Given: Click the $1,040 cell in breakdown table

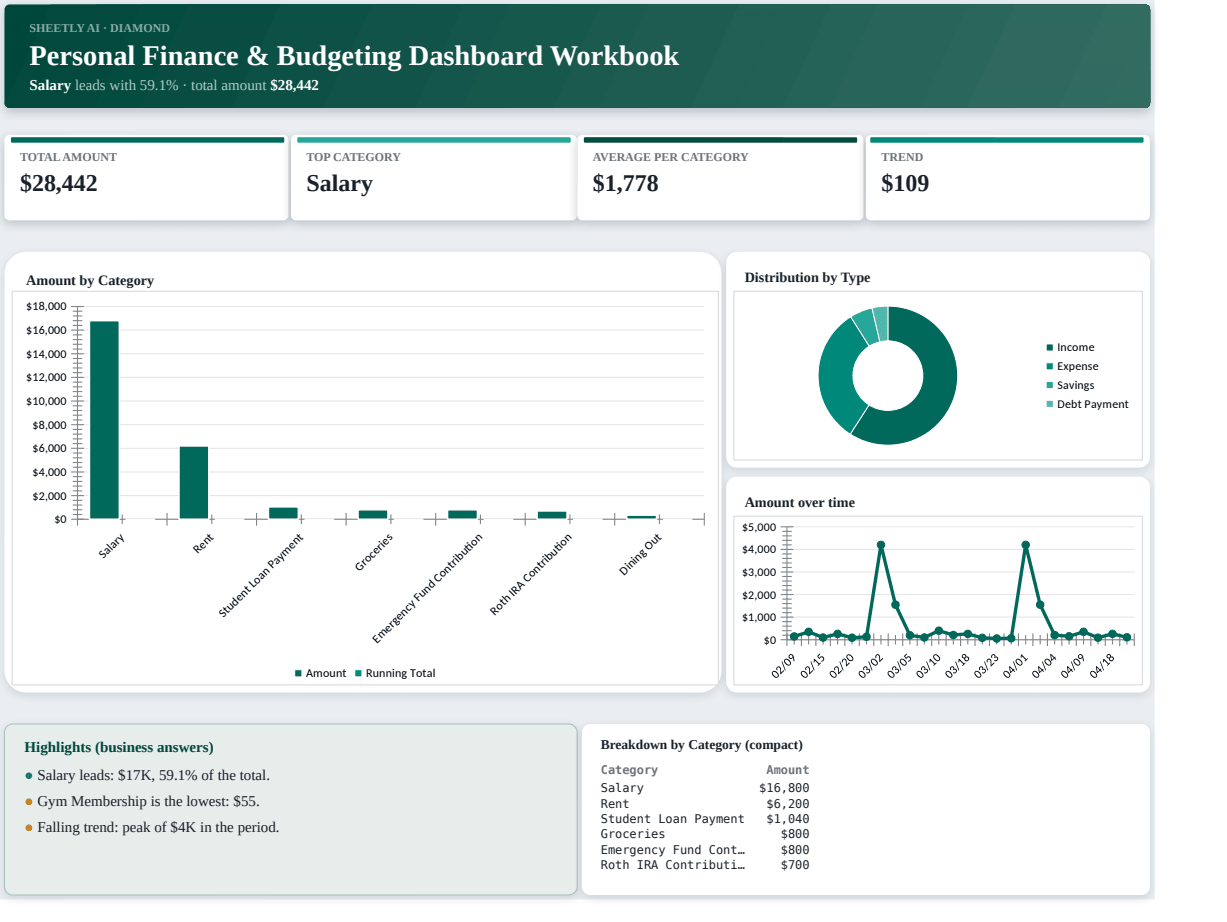Looking at the screenshot, I should coord(788,819).
